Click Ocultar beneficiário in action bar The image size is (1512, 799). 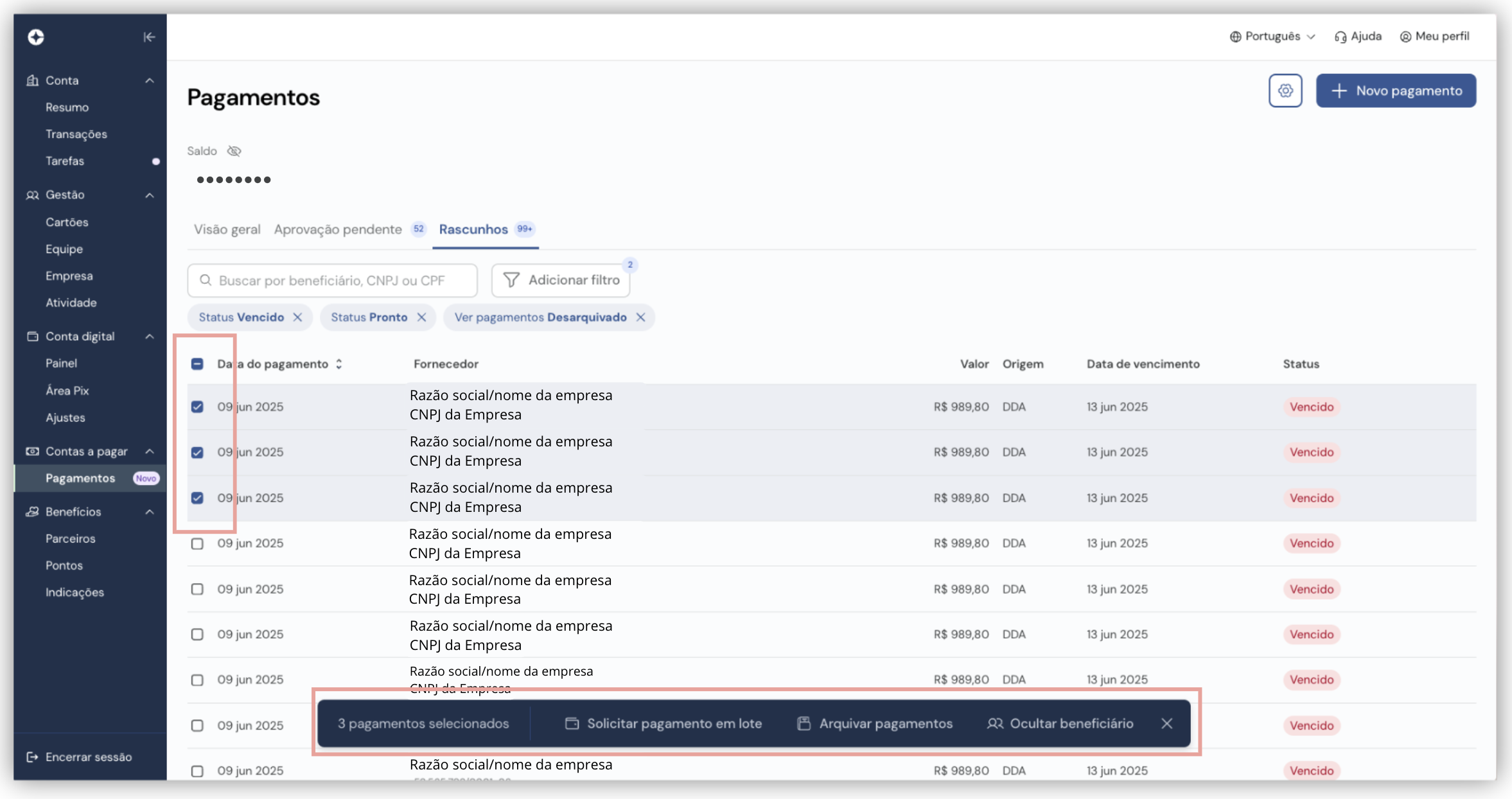(1060, 723)
